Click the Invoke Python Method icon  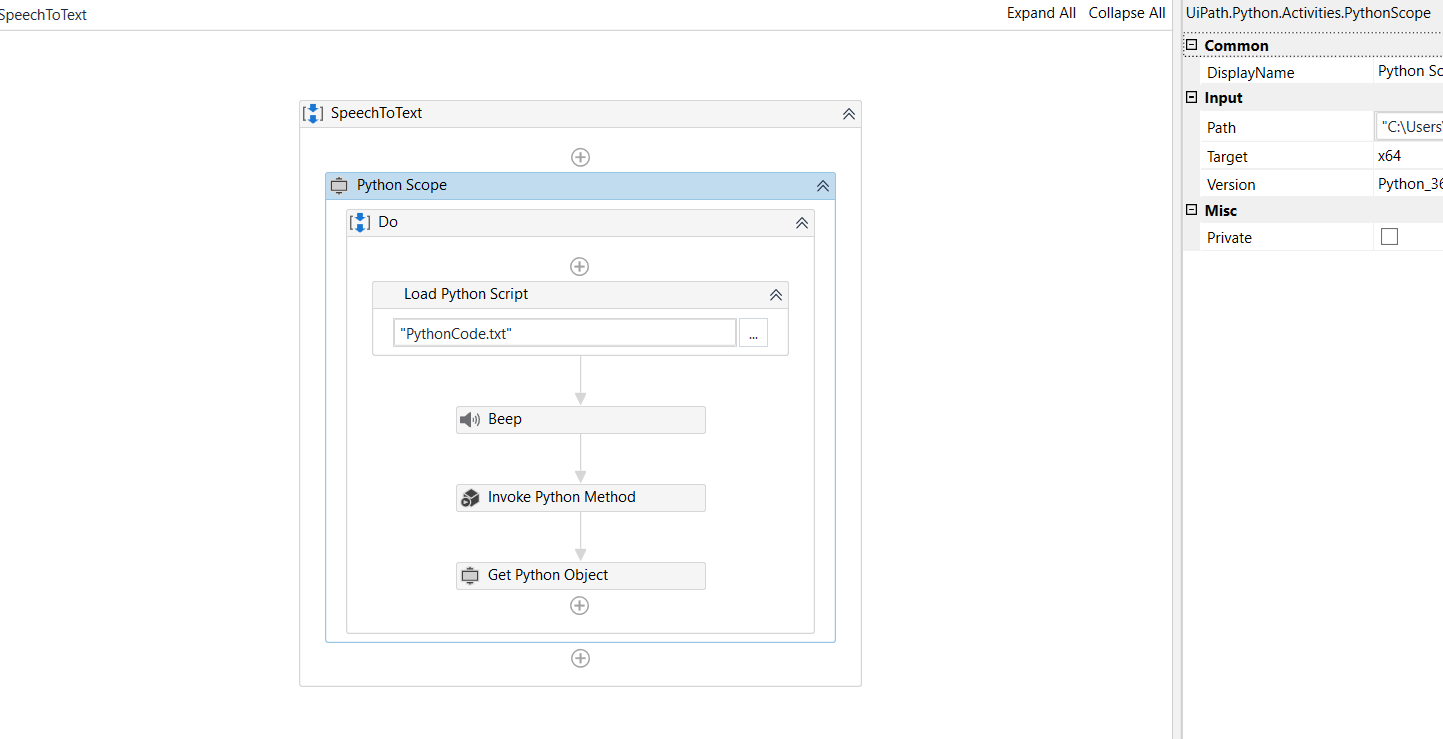(470, 498)
